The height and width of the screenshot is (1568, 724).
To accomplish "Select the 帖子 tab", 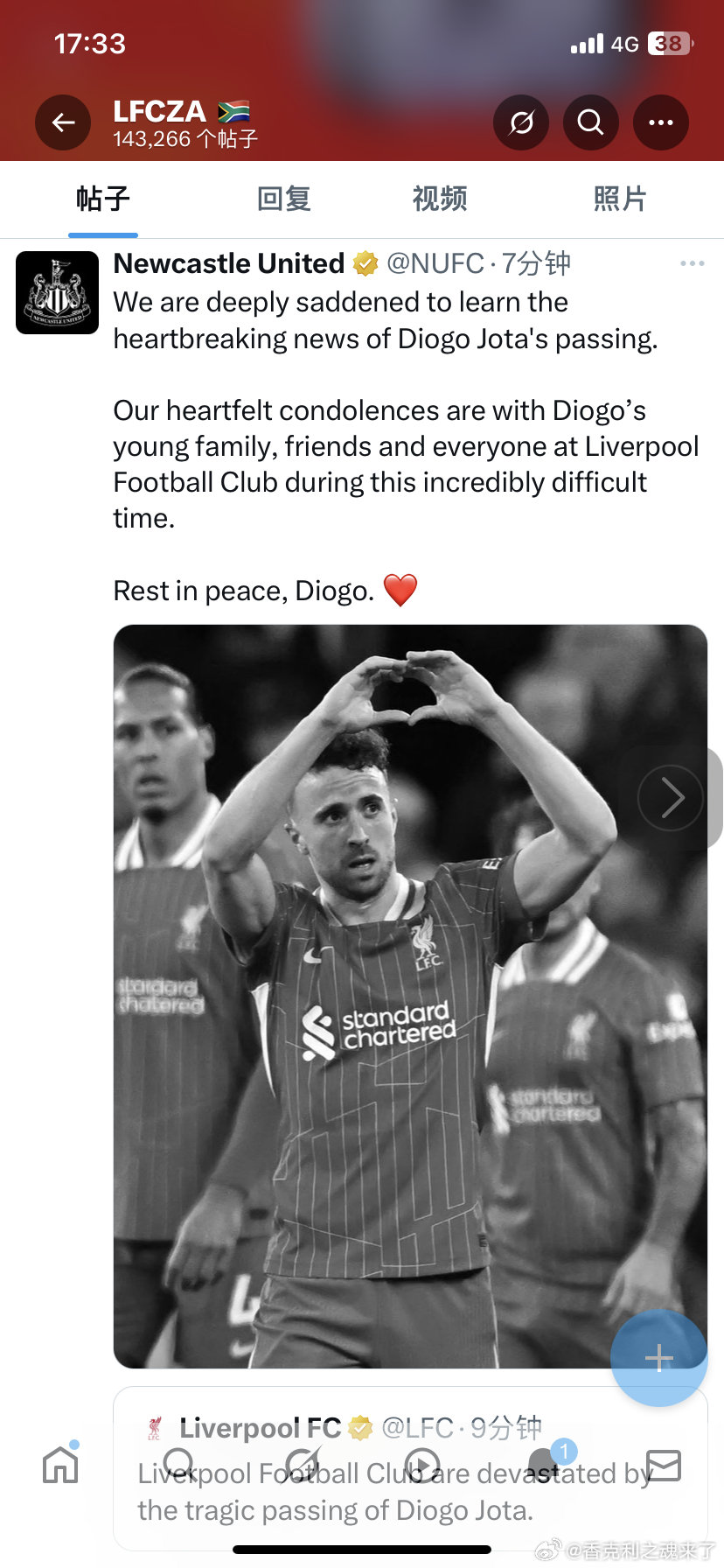I will [103, 199].
